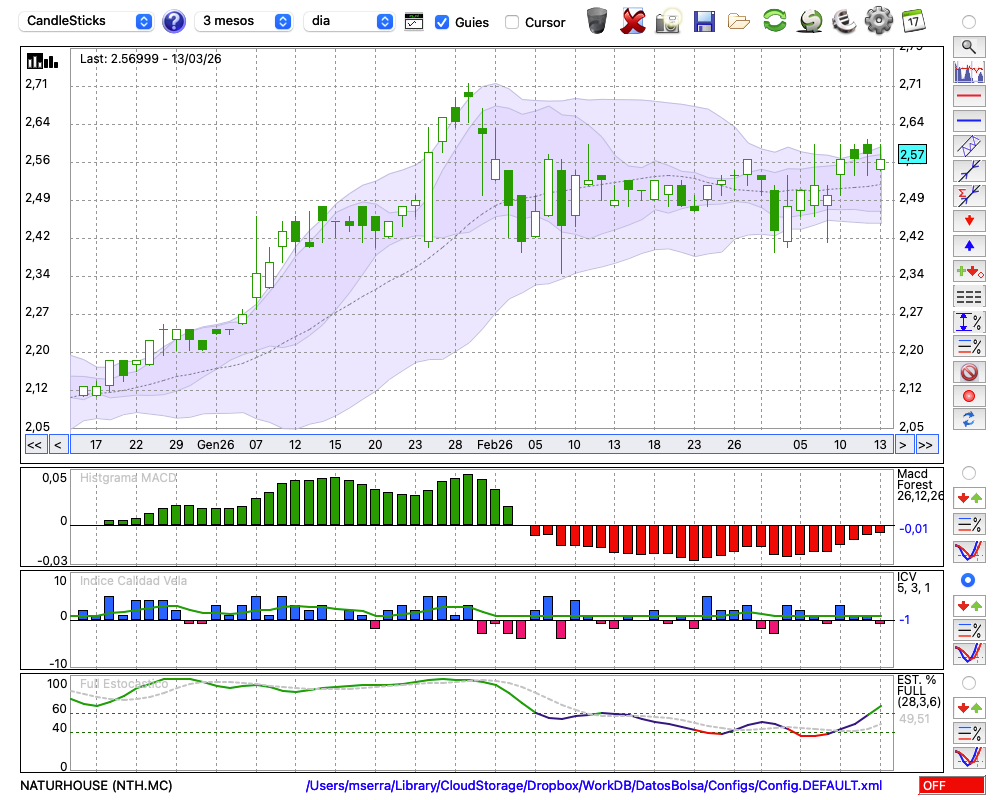Enable the Cursor checkbox
1000x800 pixels.
(x=512, y=22)
